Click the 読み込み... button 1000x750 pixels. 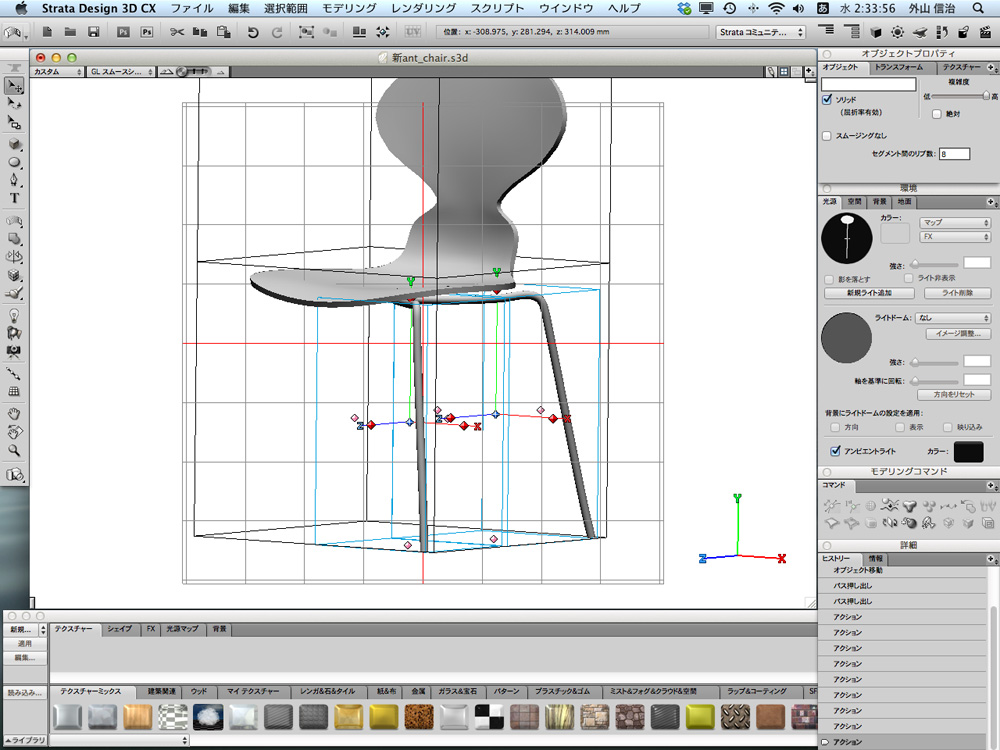point(25,693)
